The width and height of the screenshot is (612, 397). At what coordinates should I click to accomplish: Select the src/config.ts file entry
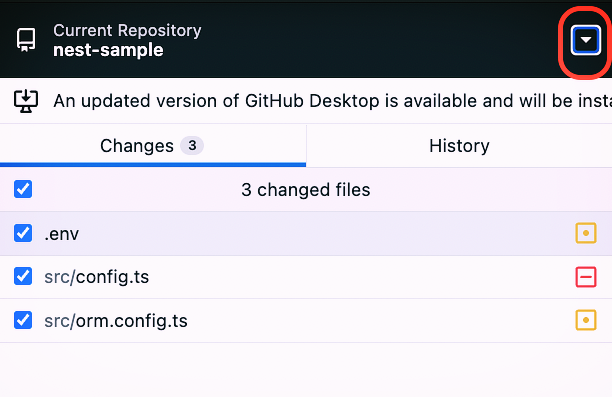coord(306,277)
